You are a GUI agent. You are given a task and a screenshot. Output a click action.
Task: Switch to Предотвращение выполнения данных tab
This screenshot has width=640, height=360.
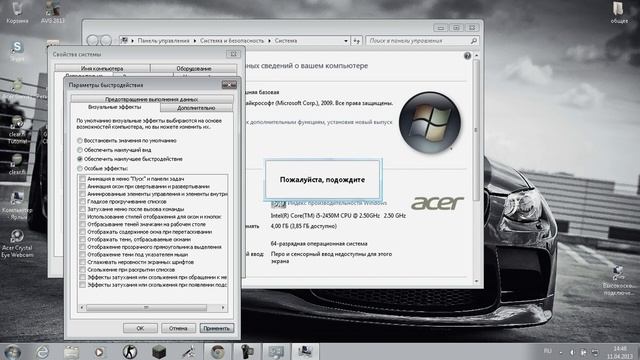pyautogui.click(x=152, y=99)
